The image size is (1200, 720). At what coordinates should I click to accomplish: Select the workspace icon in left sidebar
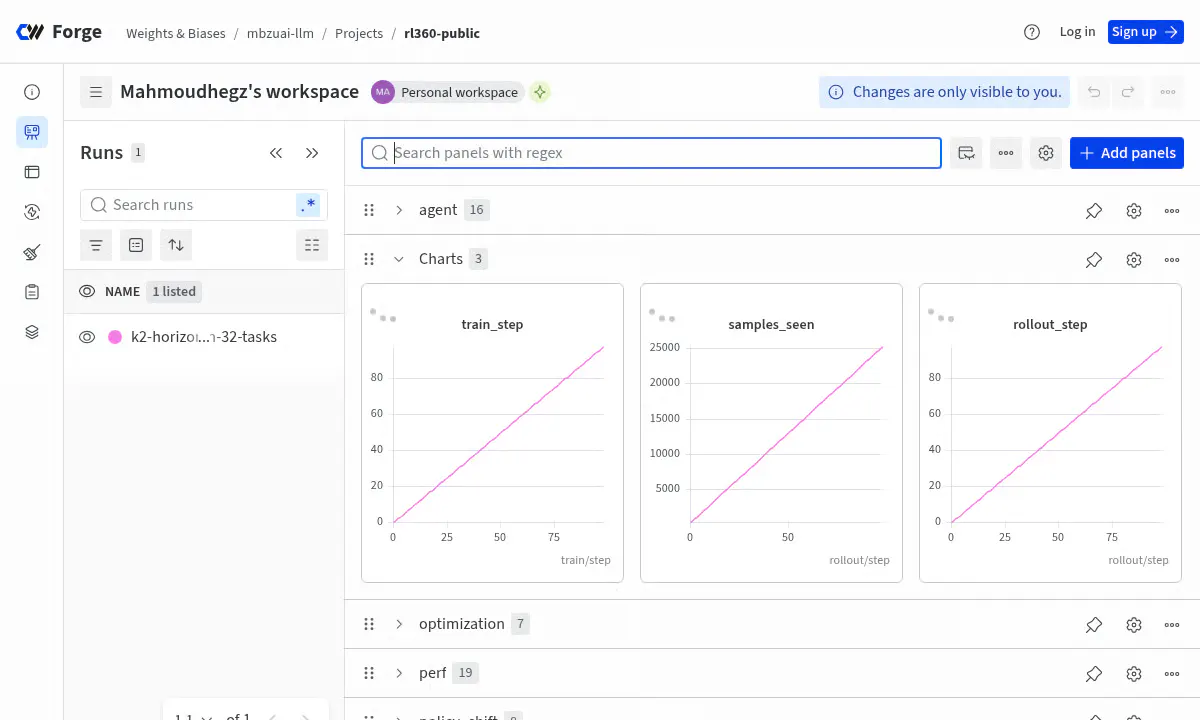[x=32, y=132]
